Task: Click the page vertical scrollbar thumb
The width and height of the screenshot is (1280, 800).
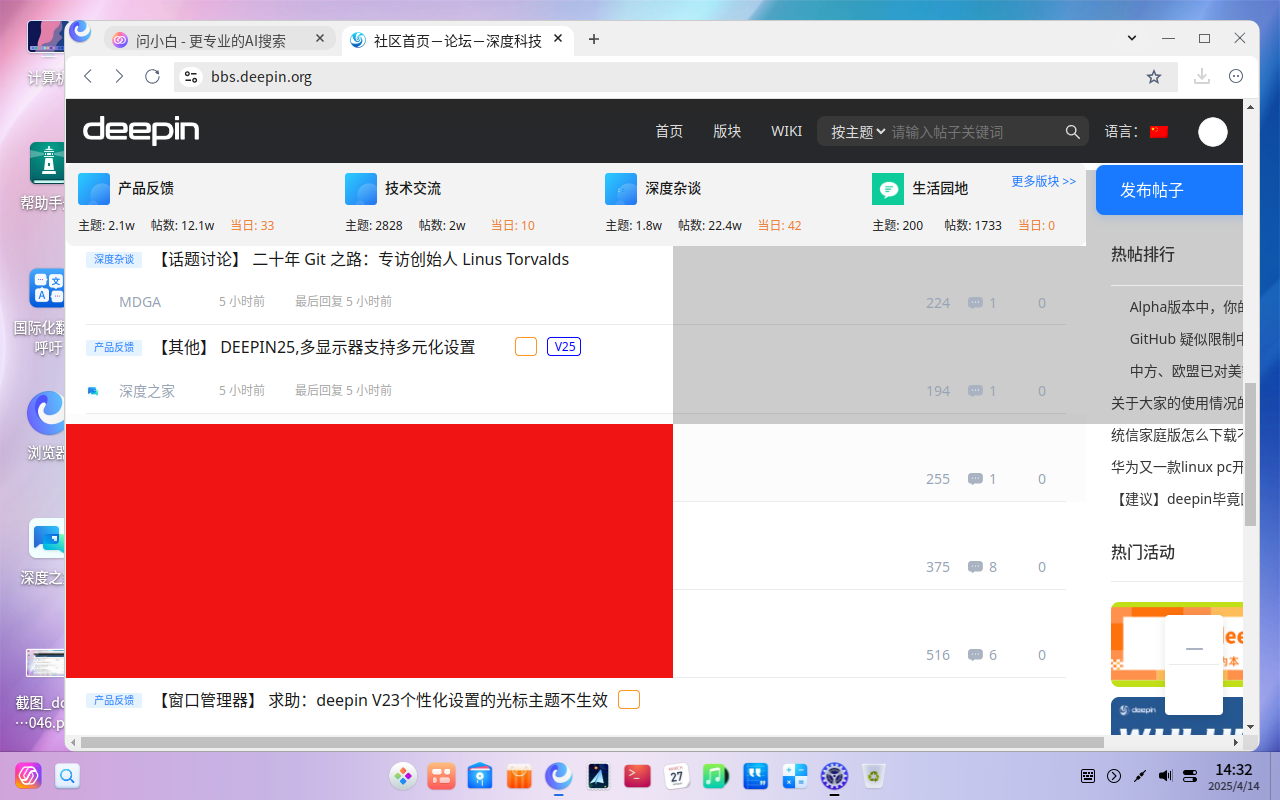Action: (x=1250, y=453)
